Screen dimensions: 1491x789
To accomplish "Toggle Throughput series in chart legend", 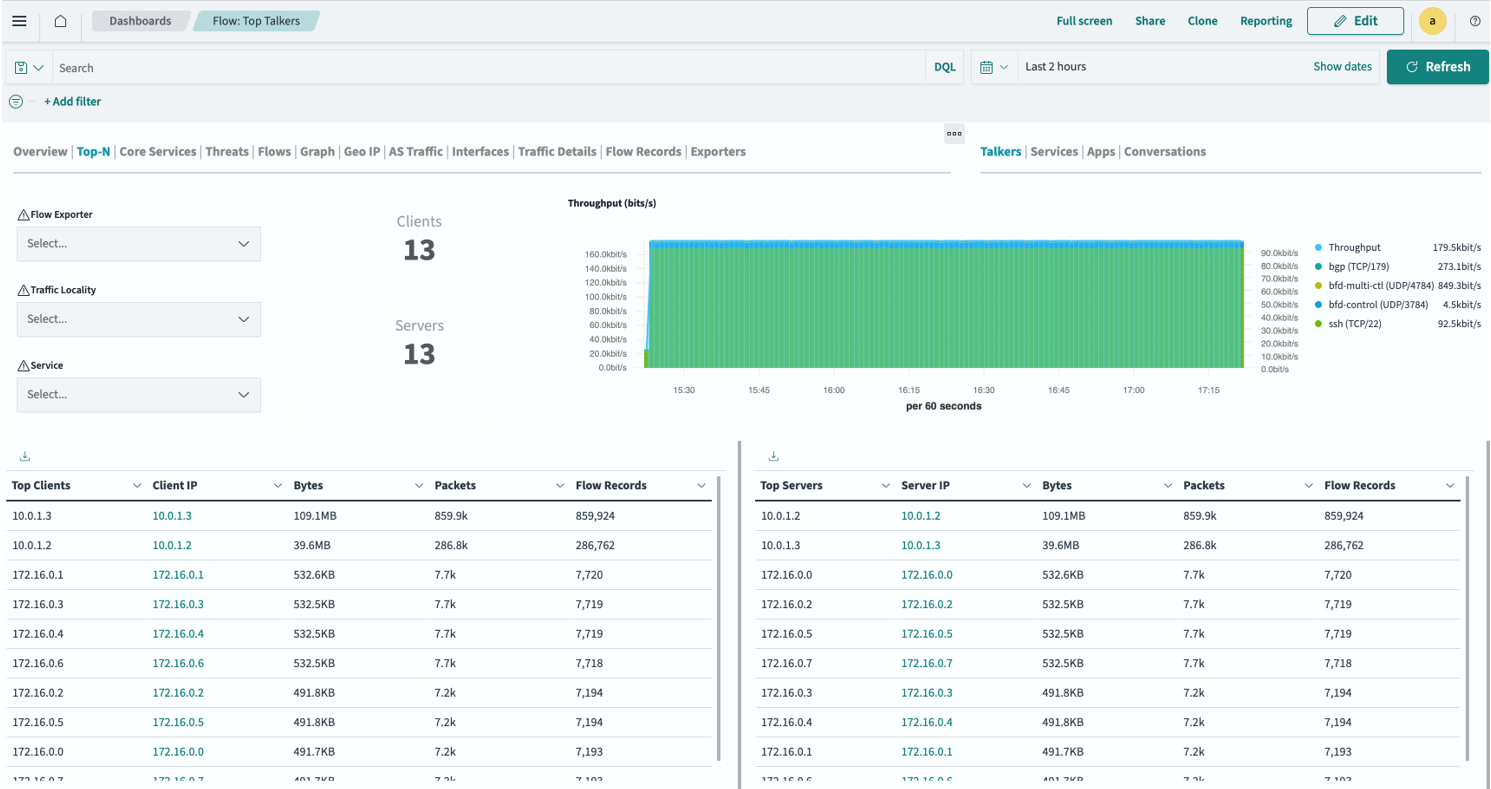I will pyautogui.click(x=1354, y=247).
